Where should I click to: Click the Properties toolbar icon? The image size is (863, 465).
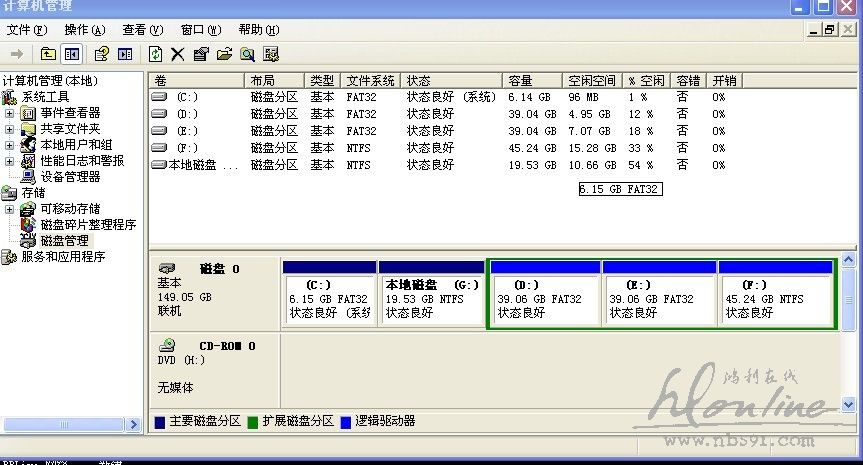coord(201,54)
